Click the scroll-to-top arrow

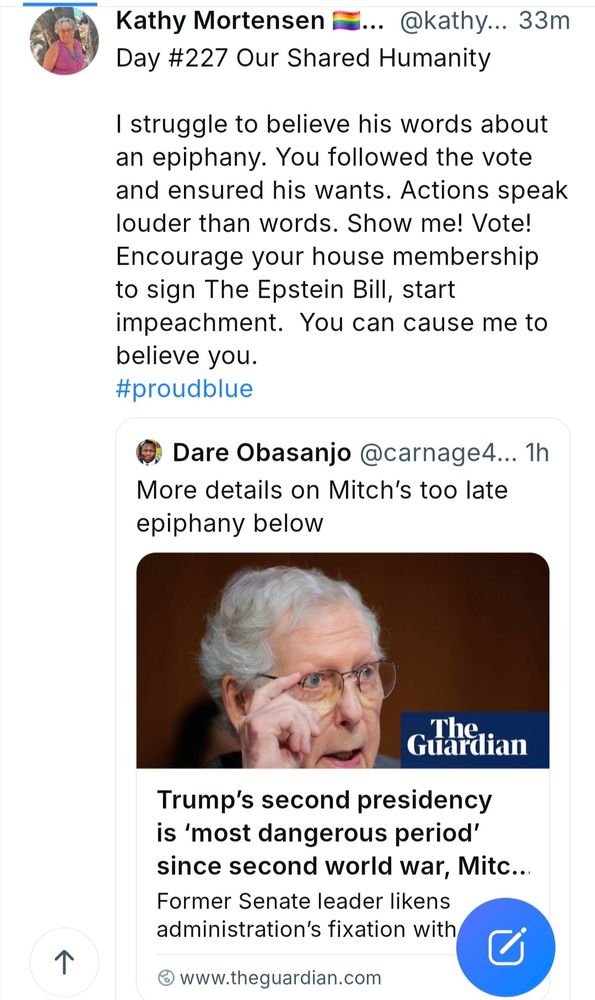point(63,962)
